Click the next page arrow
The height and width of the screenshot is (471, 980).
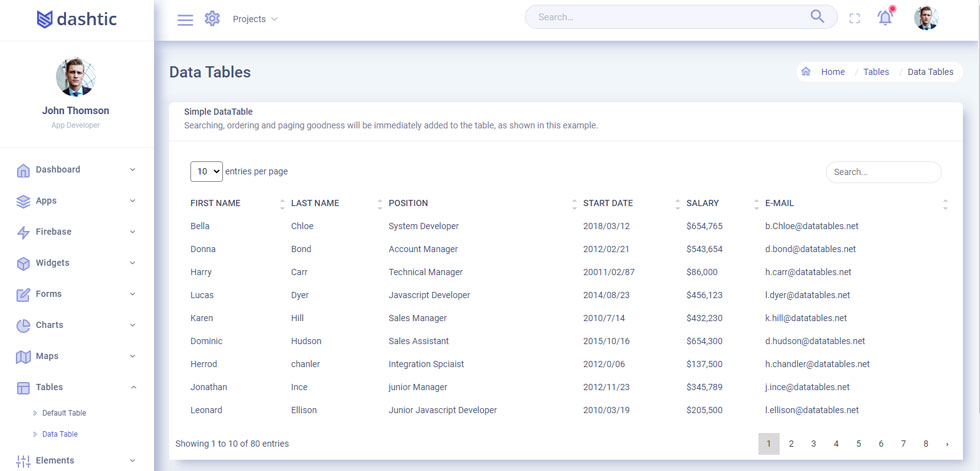(x=948, y=444)
